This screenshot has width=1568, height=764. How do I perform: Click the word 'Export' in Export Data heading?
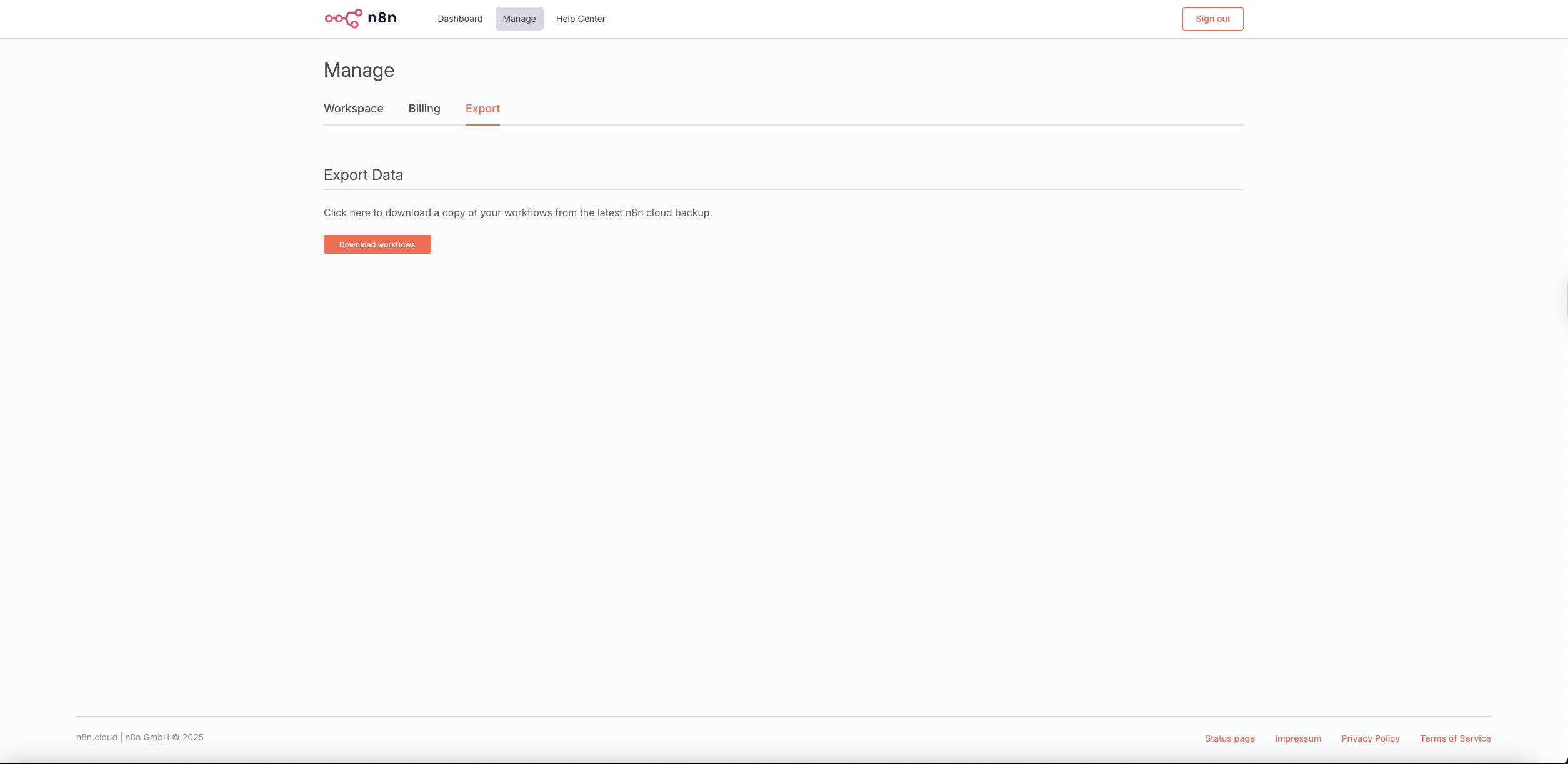click(x=346, y=175)
